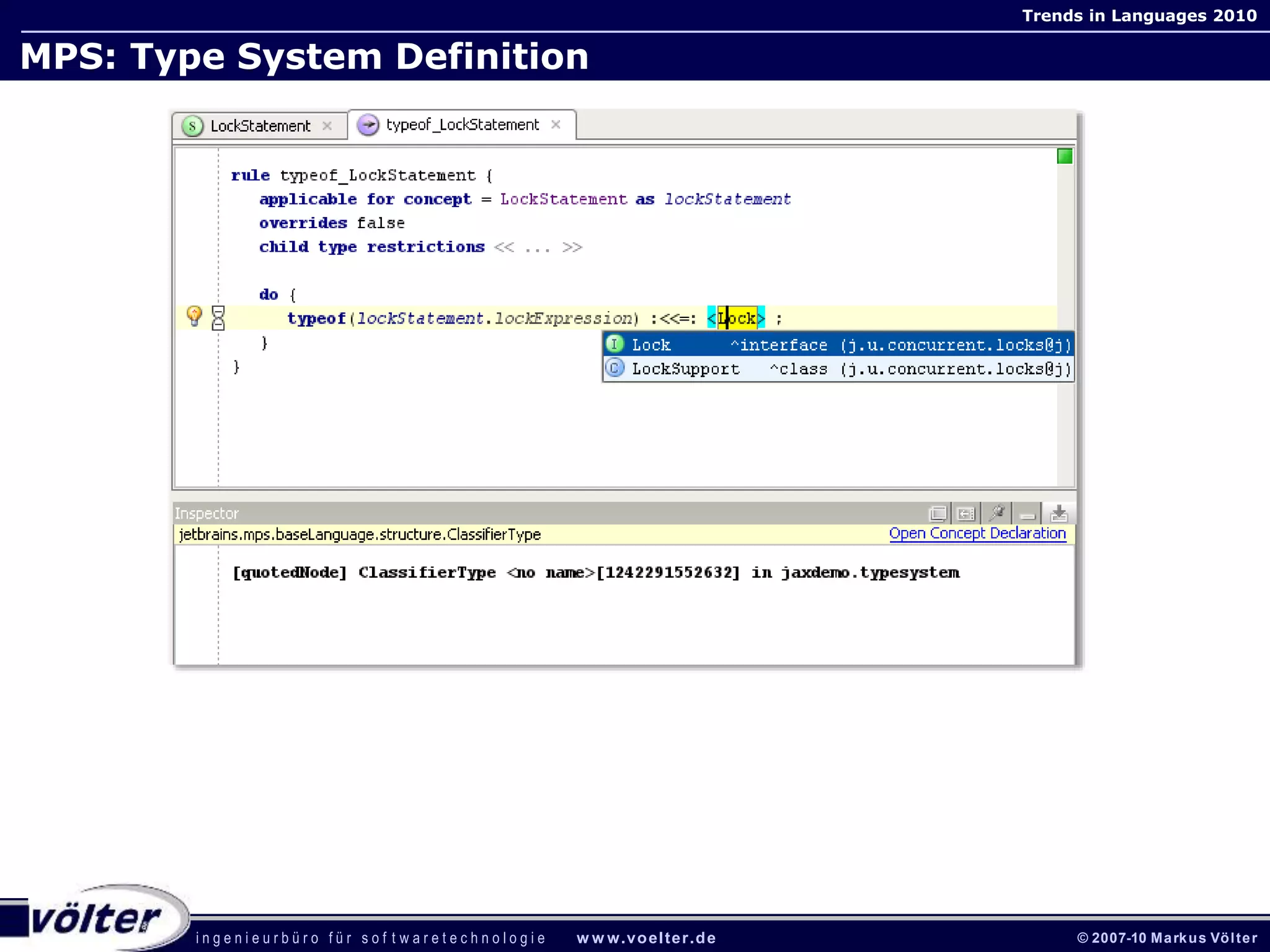This screenshot has width=1270, height=952.
Task: Click the docked mode arrow icon in Inspector
Action: pos(966,514)
